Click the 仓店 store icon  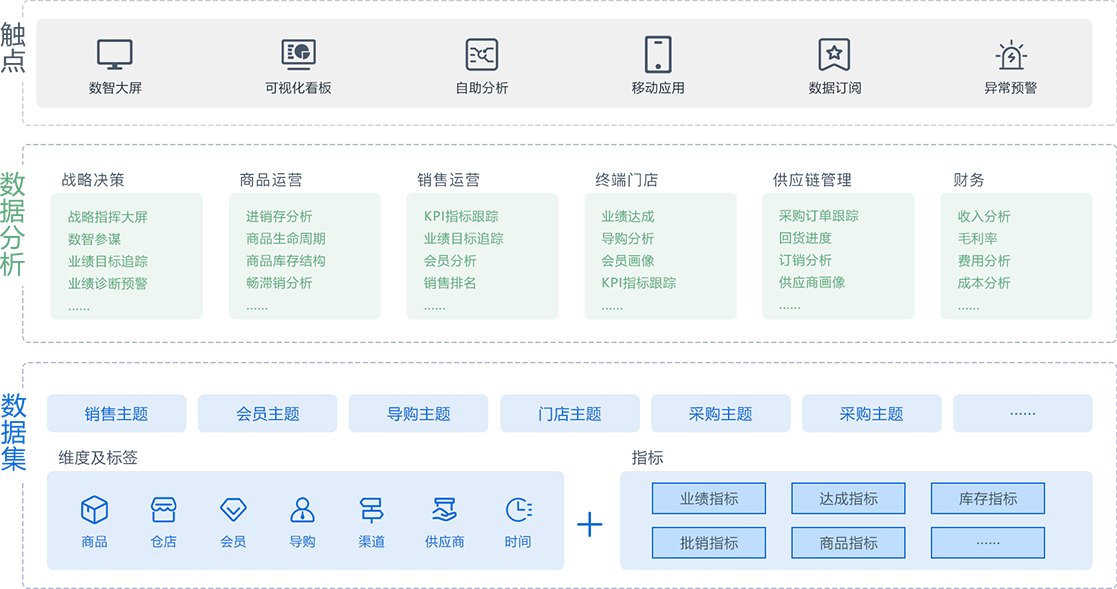point(163,510)
